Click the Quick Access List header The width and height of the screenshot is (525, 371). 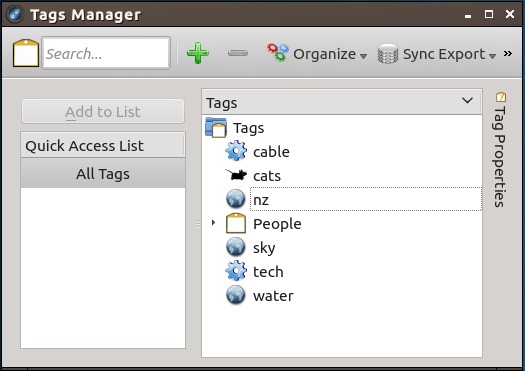pos(103,145)
